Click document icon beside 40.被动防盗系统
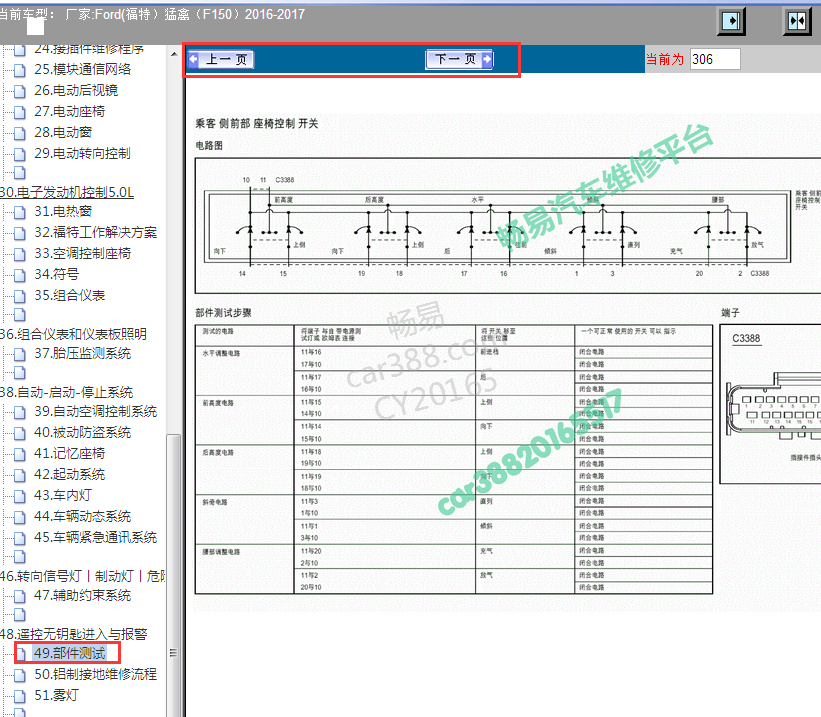821x717 pixels. coord(20,433)
